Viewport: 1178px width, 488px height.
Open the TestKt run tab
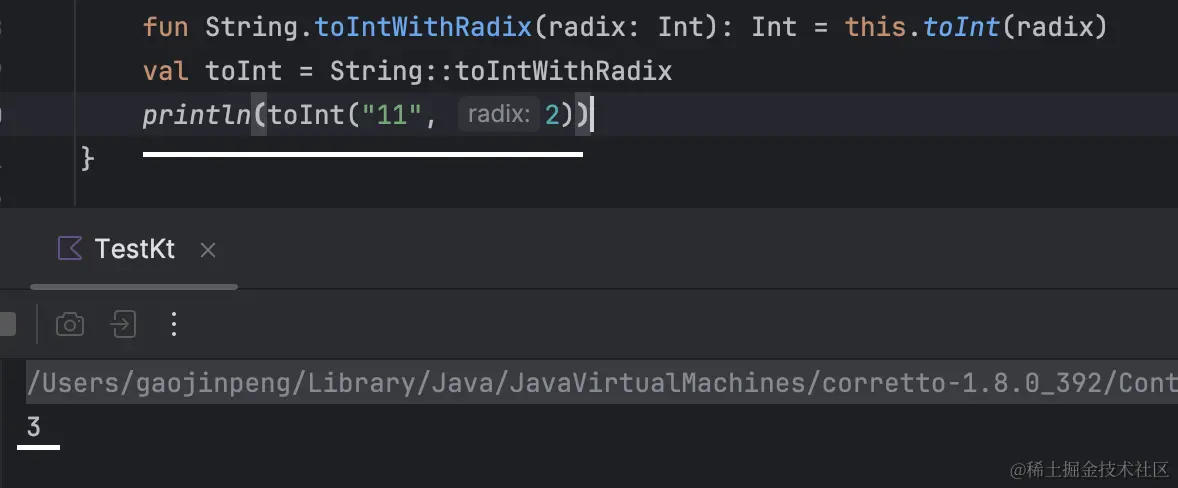coord(134,249)
